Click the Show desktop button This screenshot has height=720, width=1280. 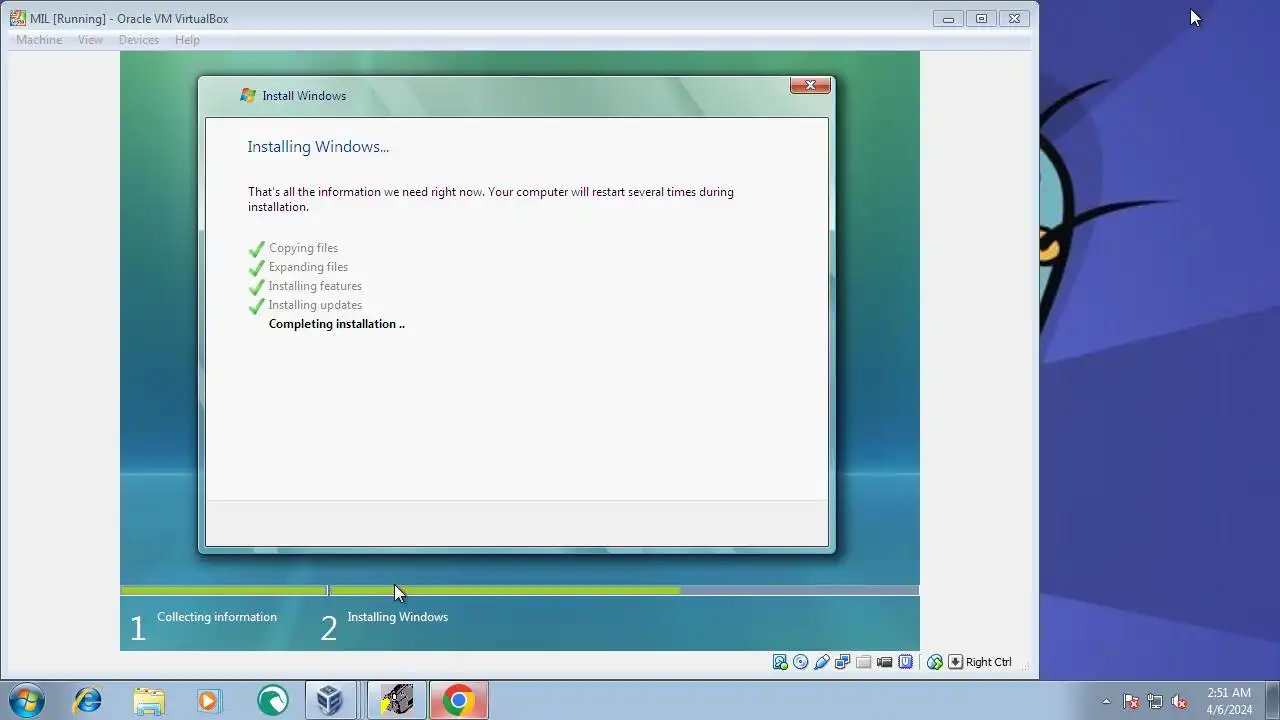(1273, 701)
